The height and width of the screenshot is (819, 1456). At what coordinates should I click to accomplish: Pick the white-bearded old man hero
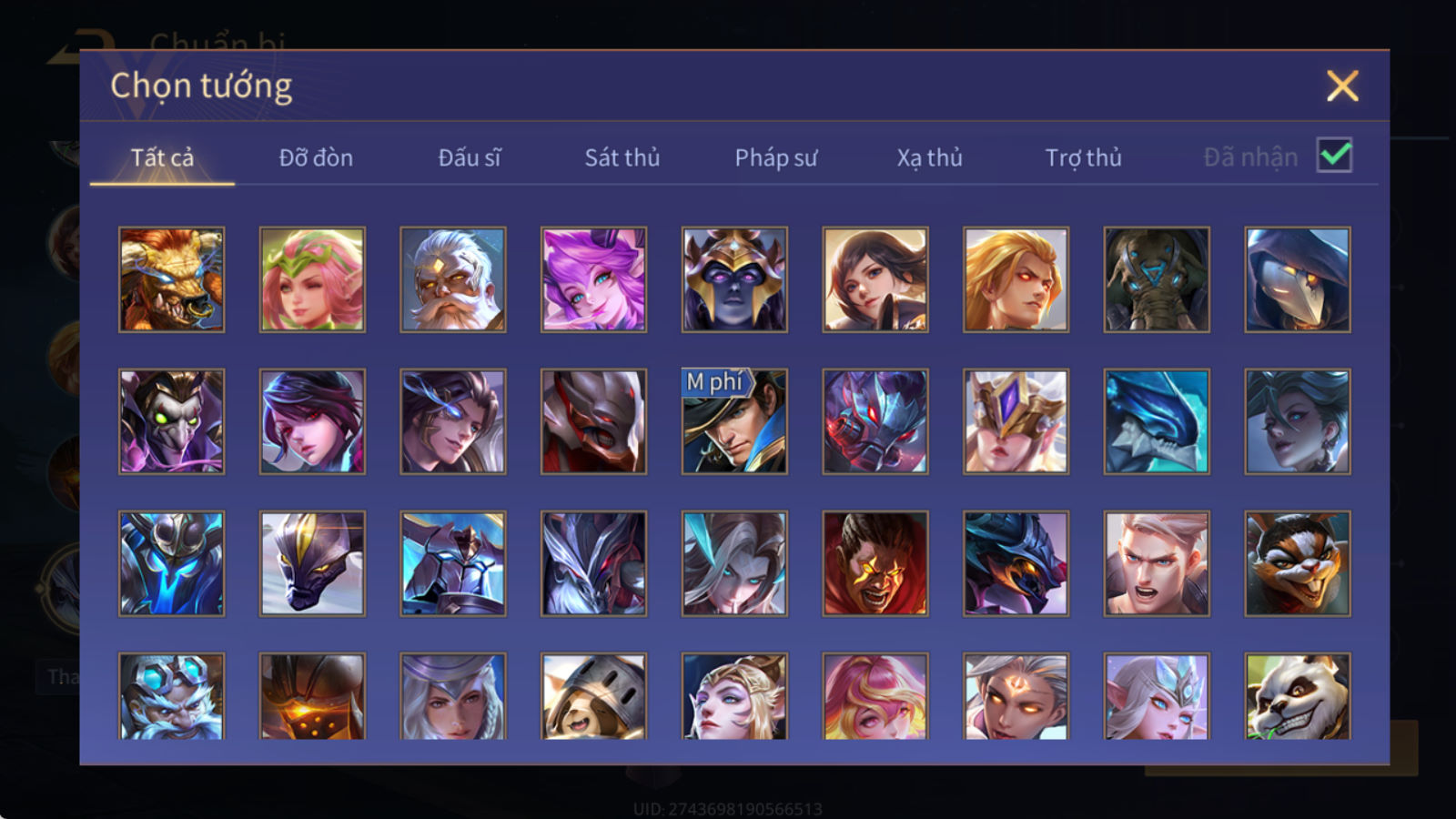pyautogui.click(x=453, y=279)
